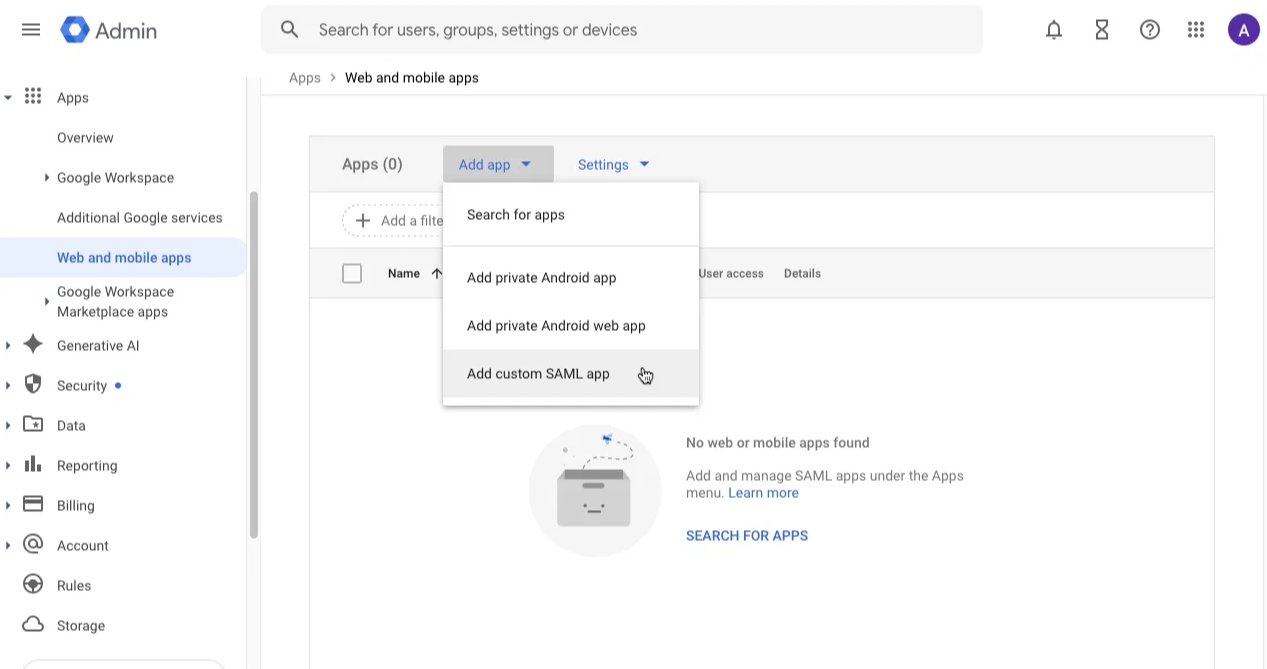Viewport: 1267px width, 669px height.
Task: Open the Settings dropdown
Action: pos(614,164)
